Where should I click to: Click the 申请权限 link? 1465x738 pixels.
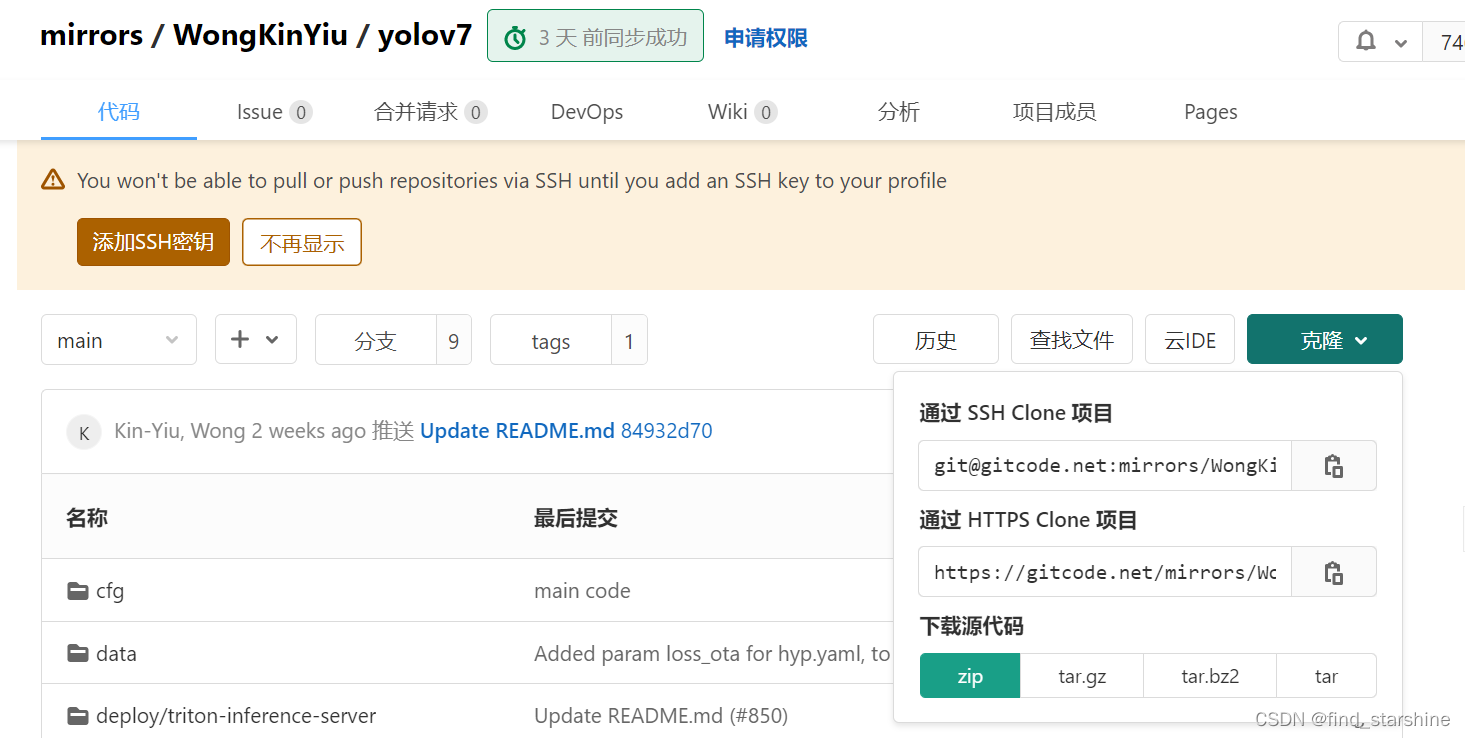click(766, 38)
